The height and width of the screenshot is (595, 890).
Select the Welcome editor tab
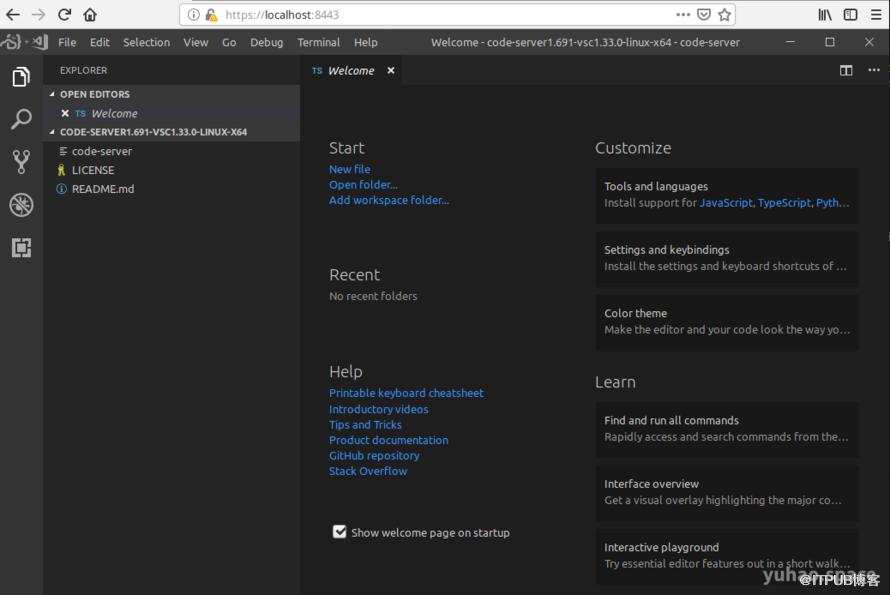pos(352,70)
